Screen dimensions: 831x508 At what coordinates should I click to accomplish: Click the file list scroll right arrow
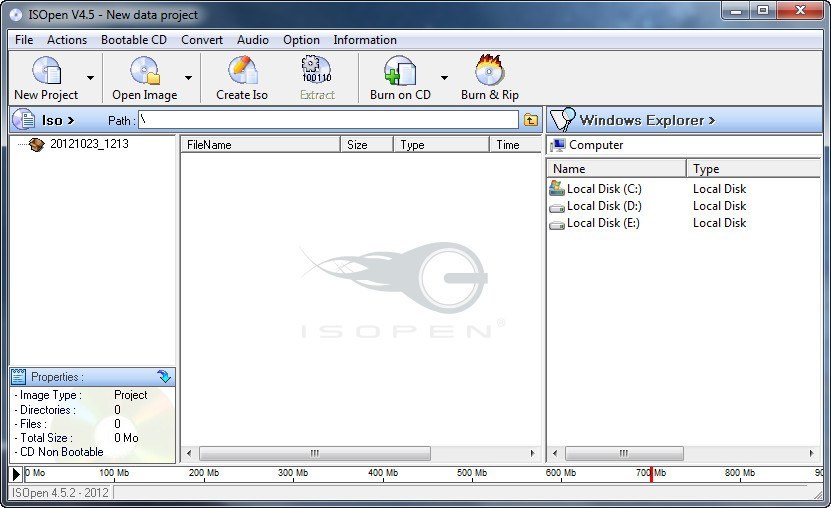coord(532,453)
